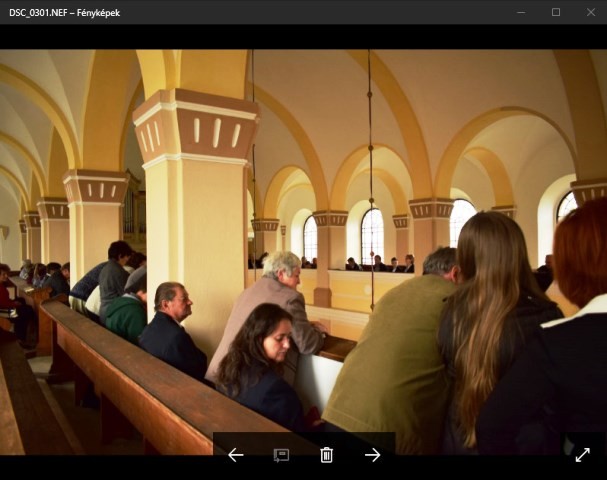
Task: Advance to the next photo with right arrow
Action: pos(372,455)
